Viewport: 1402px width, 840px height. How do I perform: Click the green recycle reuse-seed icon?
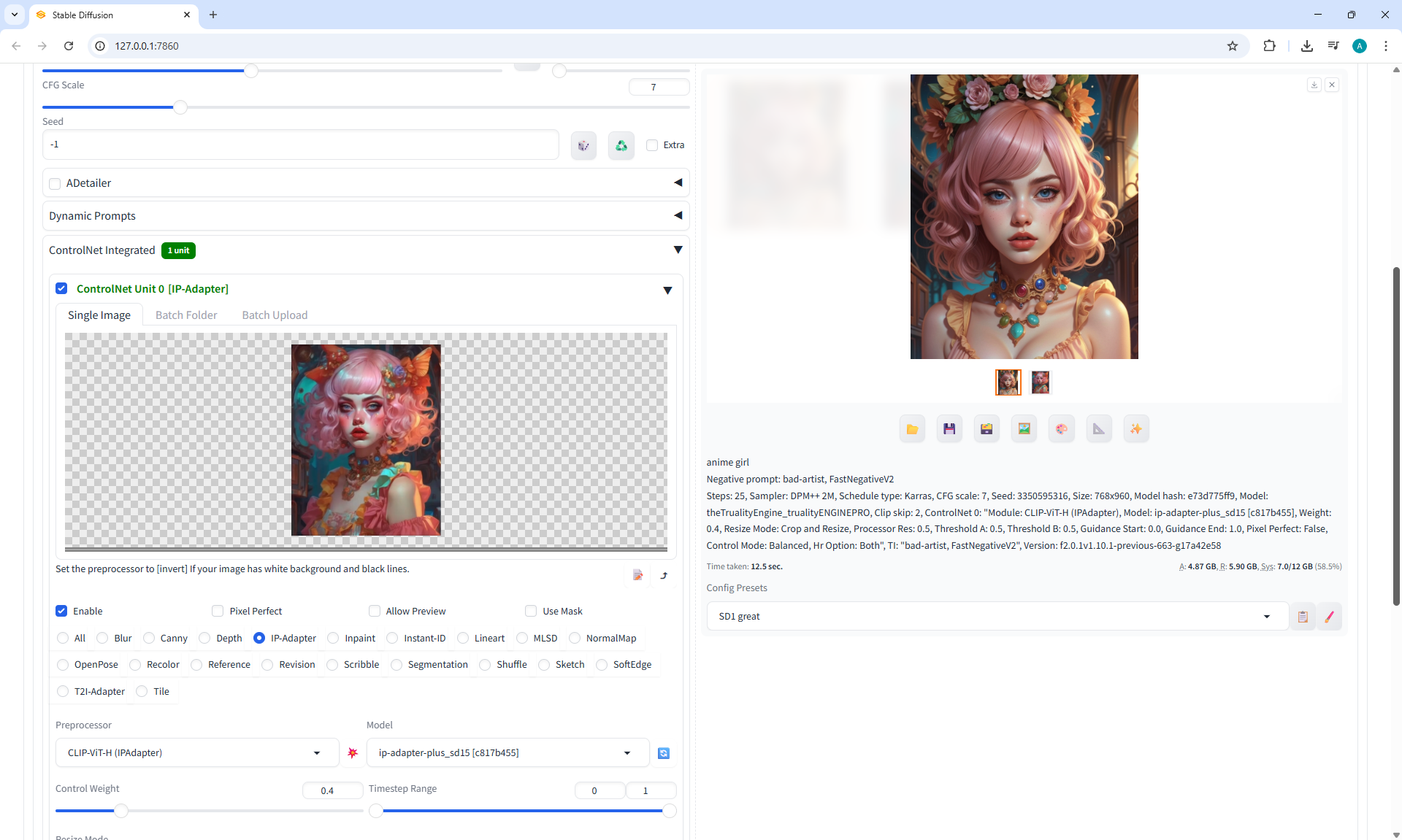(x=621, y=145)
